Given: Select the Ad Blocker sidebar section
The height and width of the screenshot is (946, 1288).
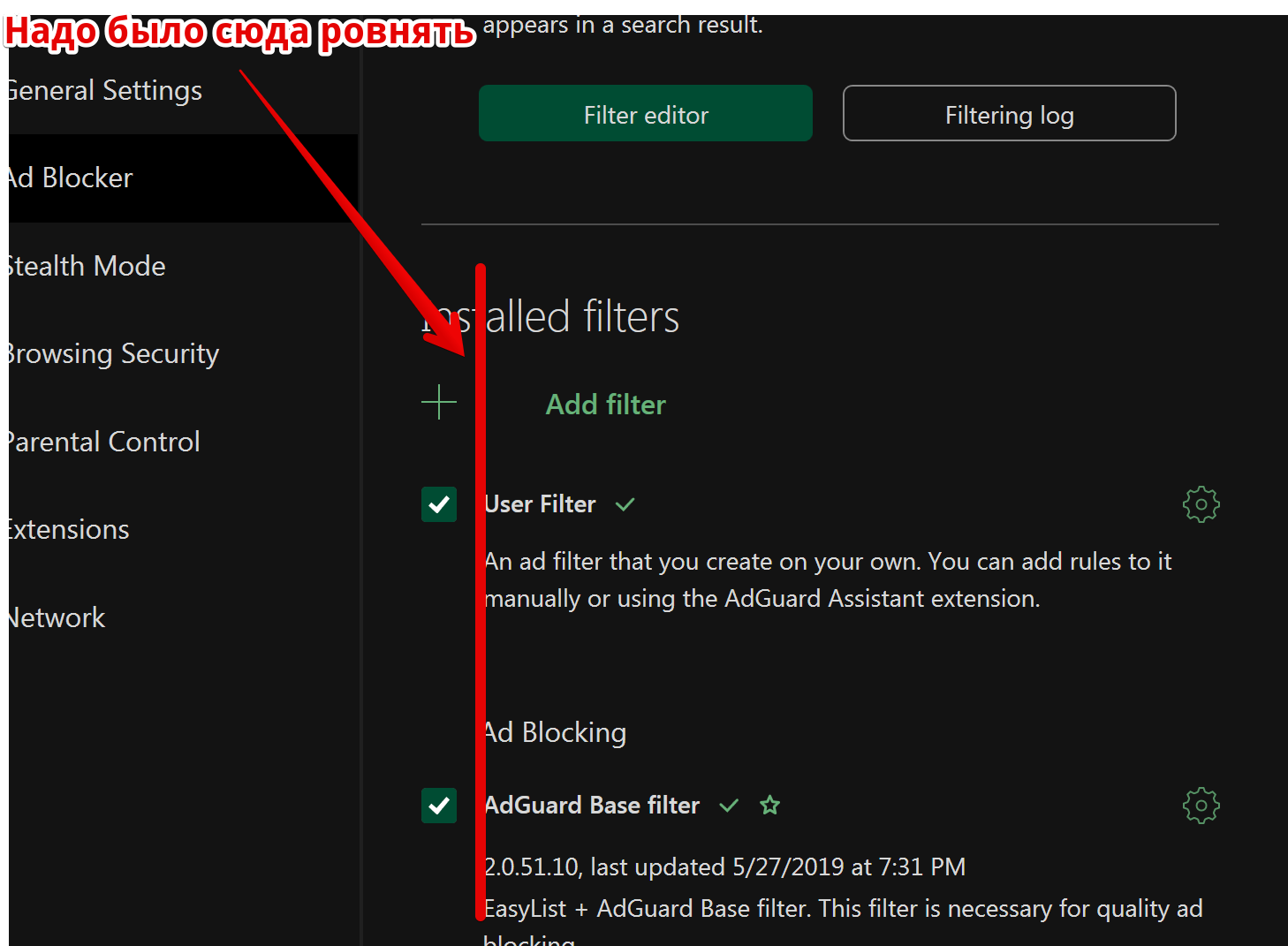Looking at the screenshot, I should click(x=72, y=178).
